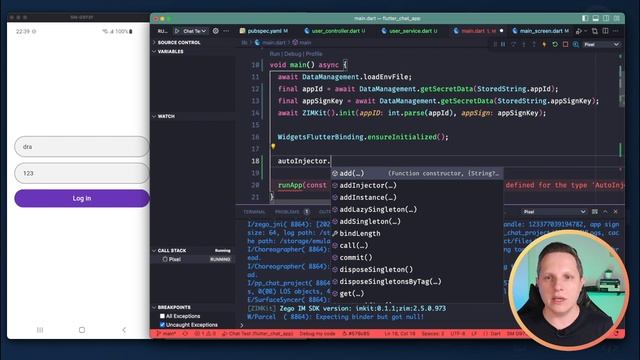Trigger Flutter hot reload lightning bolt
The width and height of the screenshot is (640, 360).
[544, 44]
